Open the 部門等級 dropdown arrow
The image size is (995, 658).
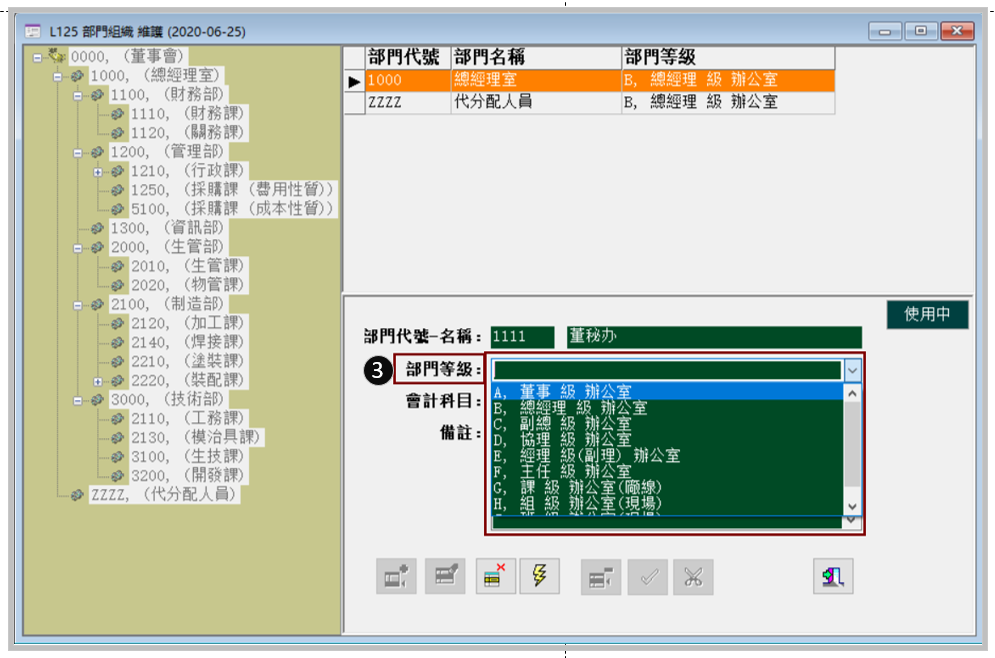(x=852, y=370)
